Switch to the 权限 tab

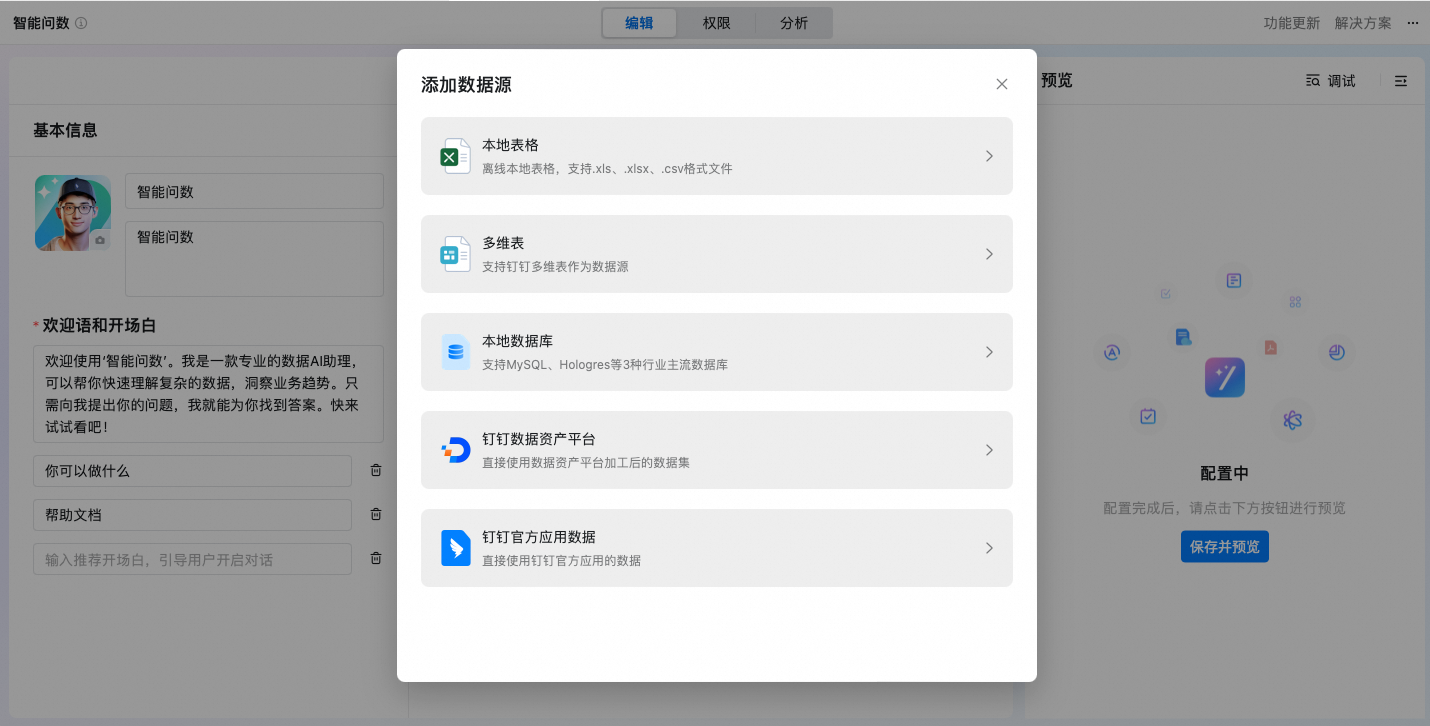click(x=716, y=23)
